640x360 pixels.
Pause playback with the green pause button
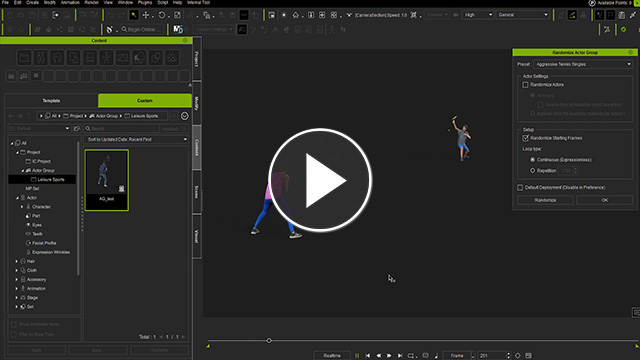(x=357, y=356)
